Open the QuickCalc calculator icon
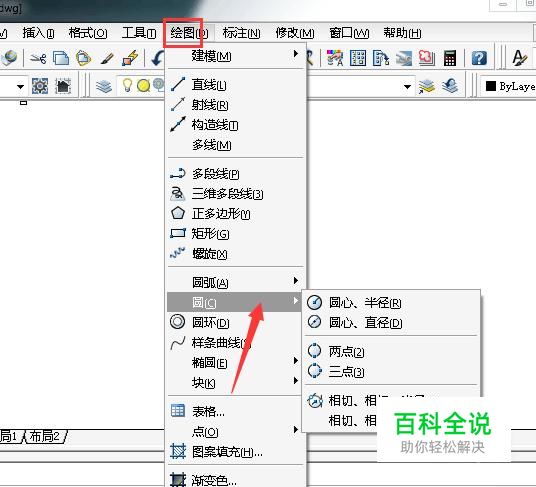536x487 pixels. pos(450,58)
